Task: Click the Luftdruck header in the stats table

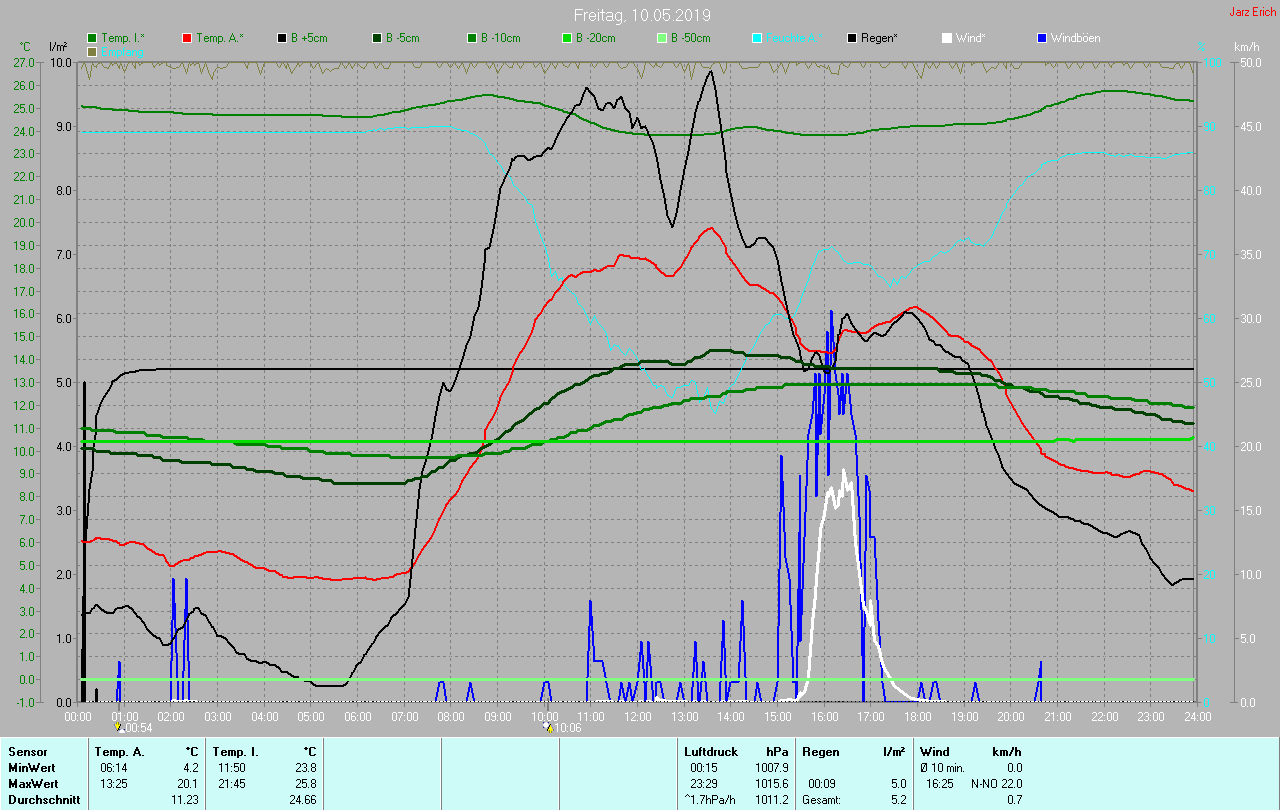Action: pyautogui.click(x=711, y=751)
